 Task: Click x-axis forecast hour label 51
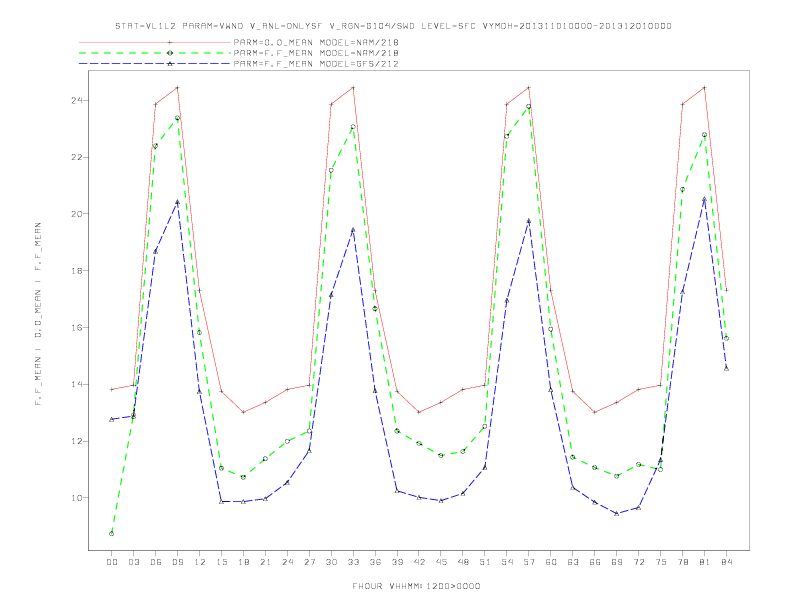(x=485, y=562)
